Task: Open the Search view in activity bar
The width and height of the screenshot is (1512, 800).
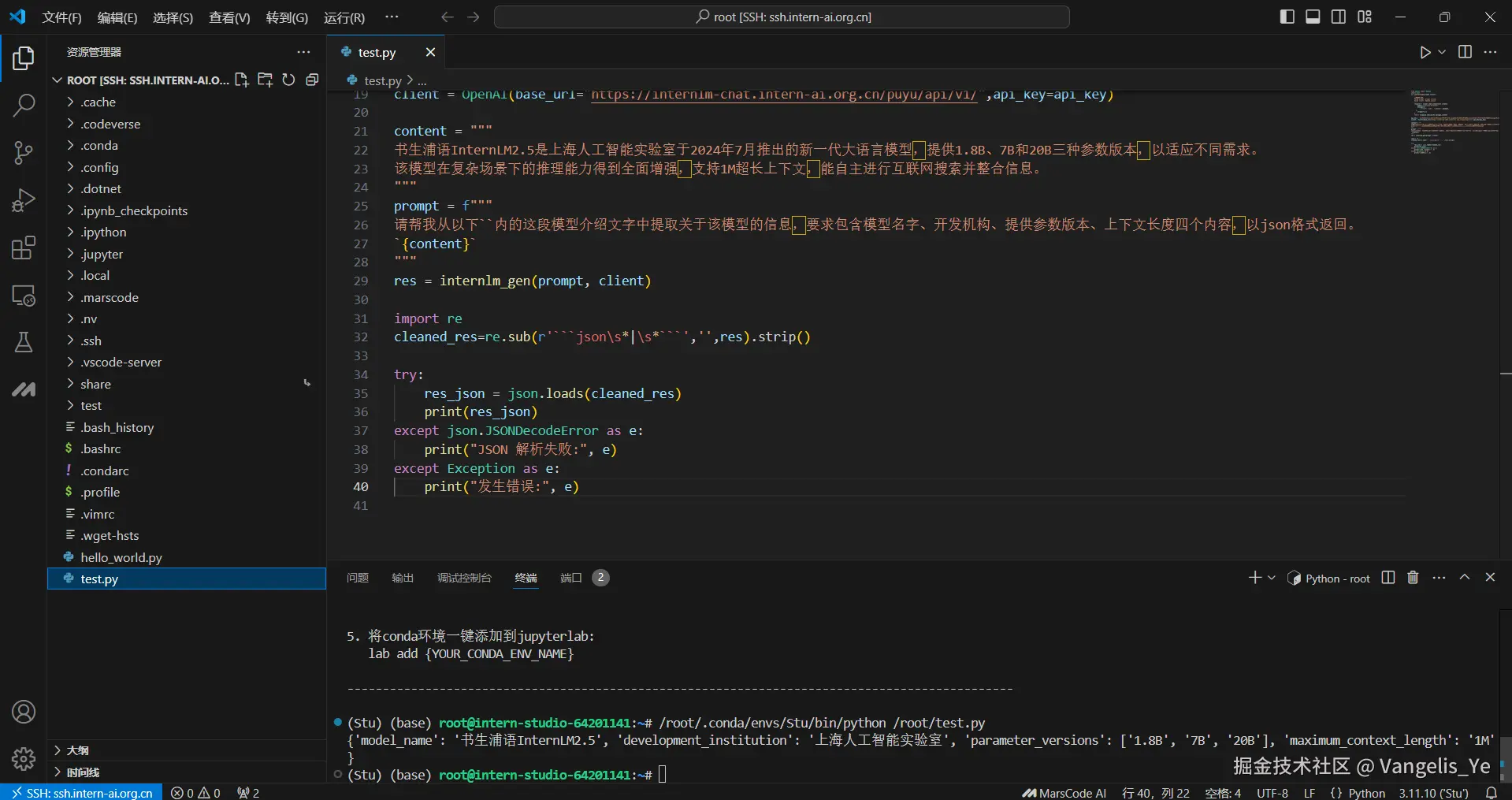Action: (x=24, y=105)
